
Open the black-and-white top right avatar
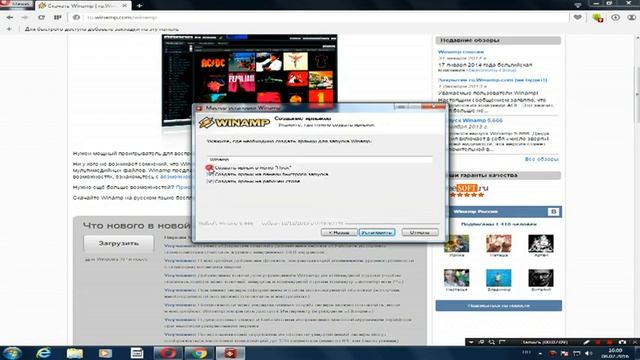tap(541, 243)
